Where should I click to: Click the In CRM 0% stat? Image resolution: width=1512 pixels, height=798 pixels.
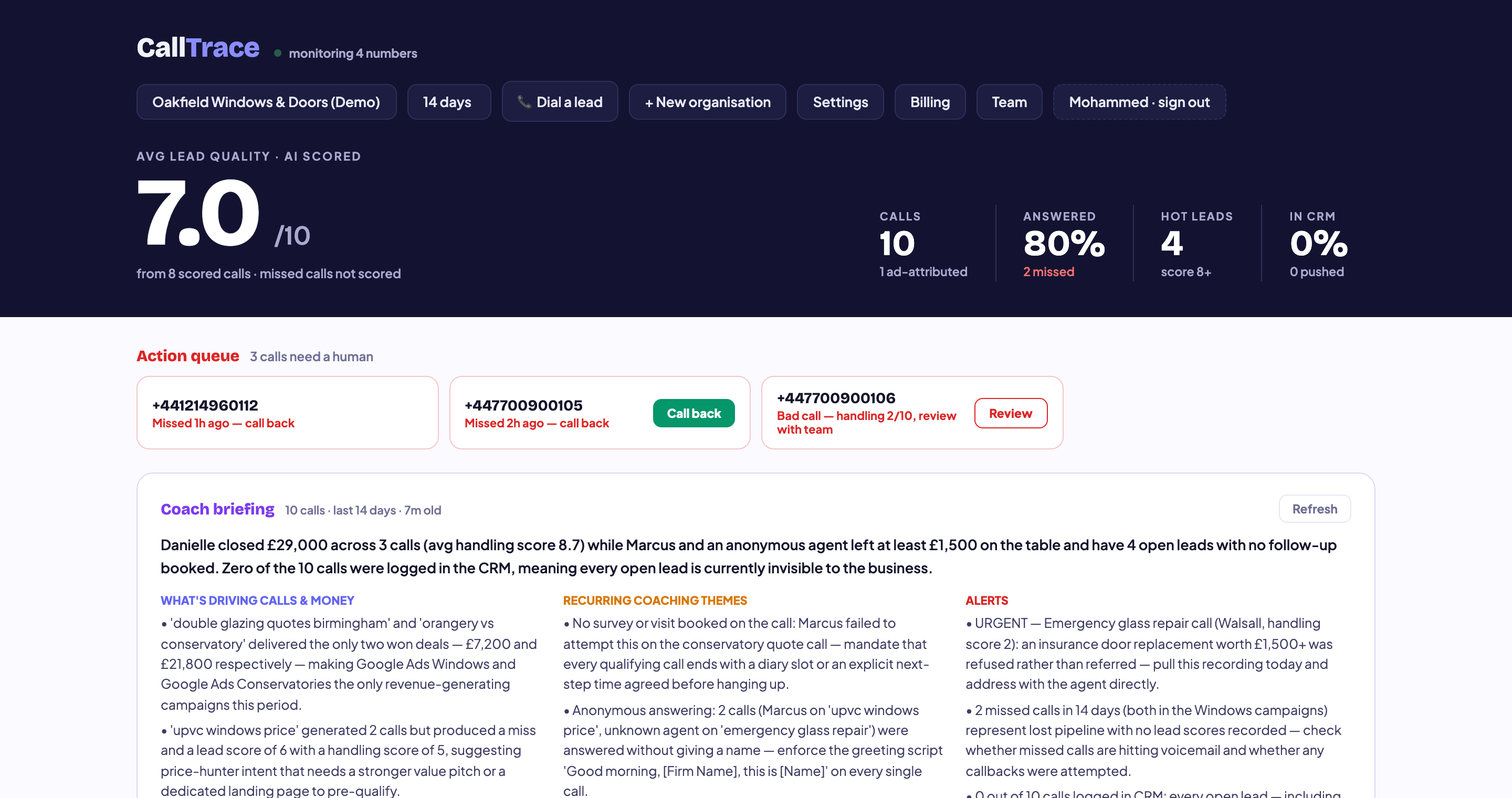point(1318,243)
